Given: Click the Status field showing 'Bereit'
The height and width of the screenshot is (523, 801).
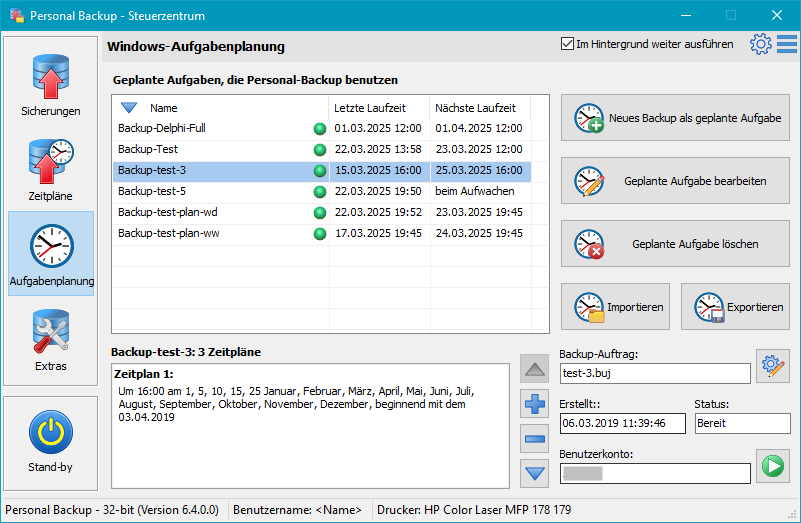Looking at the screenshot, I should 742,423.
